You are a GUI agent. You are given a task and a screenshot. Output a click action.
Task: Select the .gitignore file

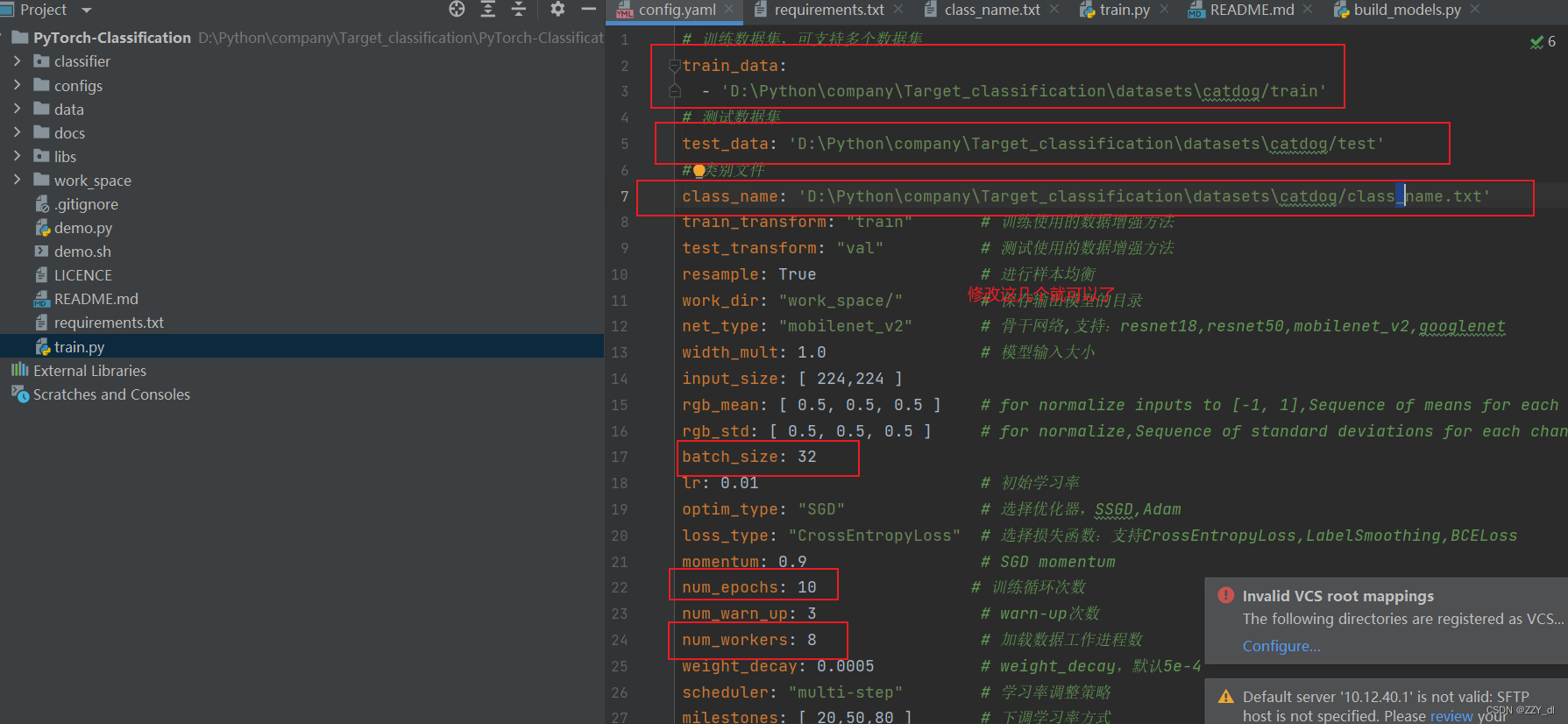pos(86,204)
